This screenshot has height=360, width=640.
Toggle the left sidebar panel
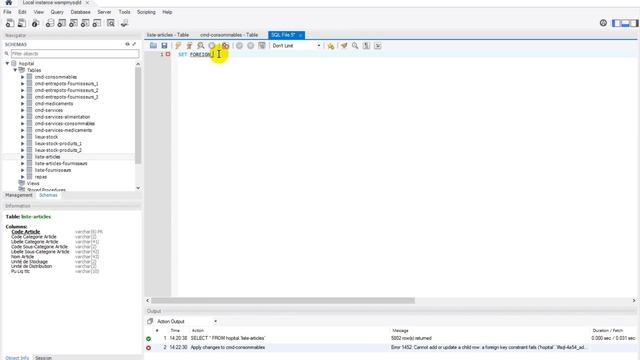(x=616, y=23)
